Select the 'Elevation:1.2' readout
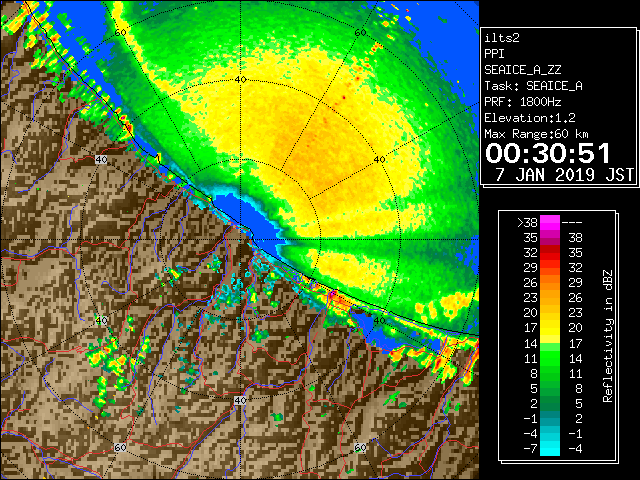 (x=529, y=118)
